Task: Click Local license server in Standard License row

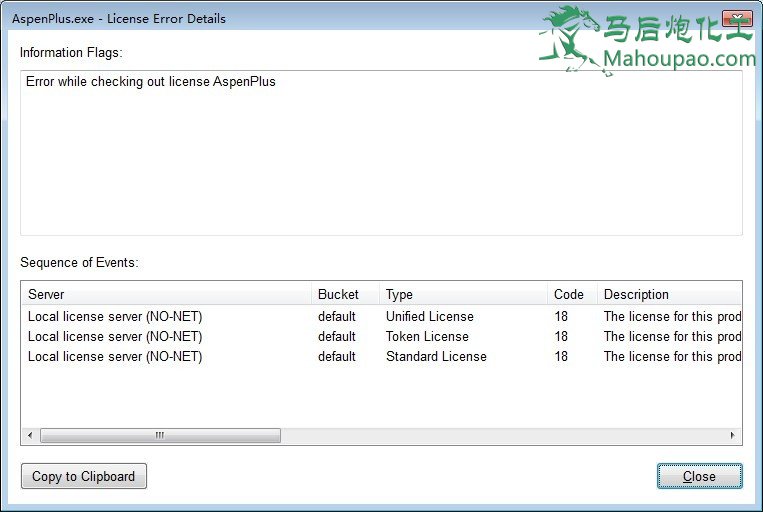Action: coord(115,356)
